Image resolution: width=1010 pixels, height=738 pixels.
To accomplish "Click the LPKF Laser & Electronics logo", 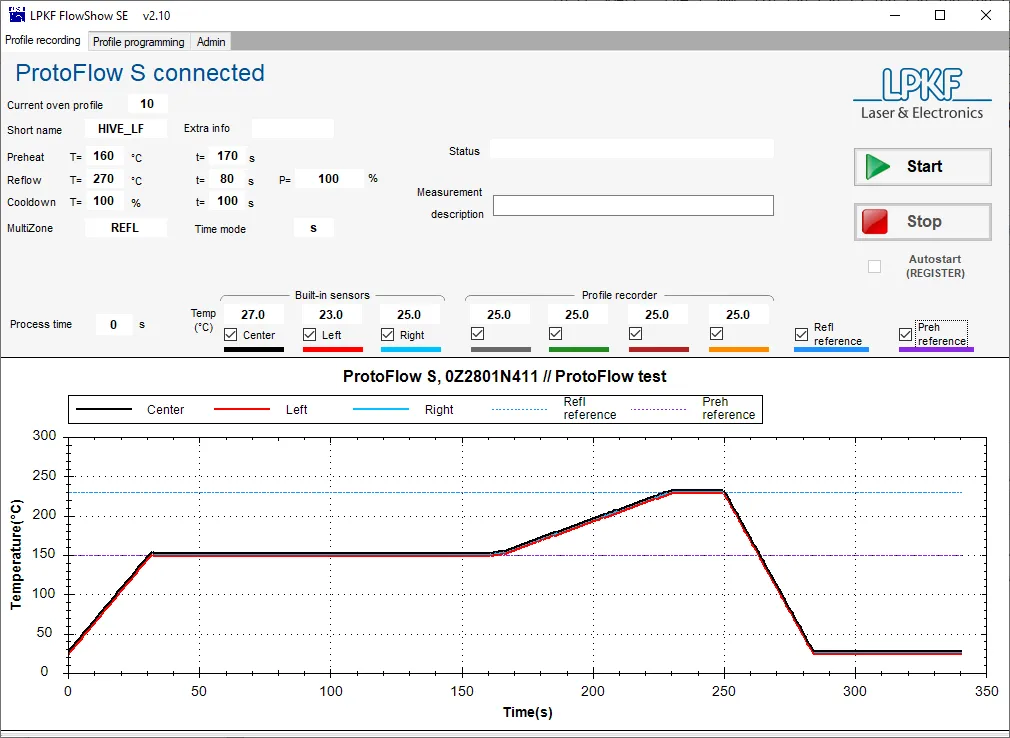I will point(922,93).
